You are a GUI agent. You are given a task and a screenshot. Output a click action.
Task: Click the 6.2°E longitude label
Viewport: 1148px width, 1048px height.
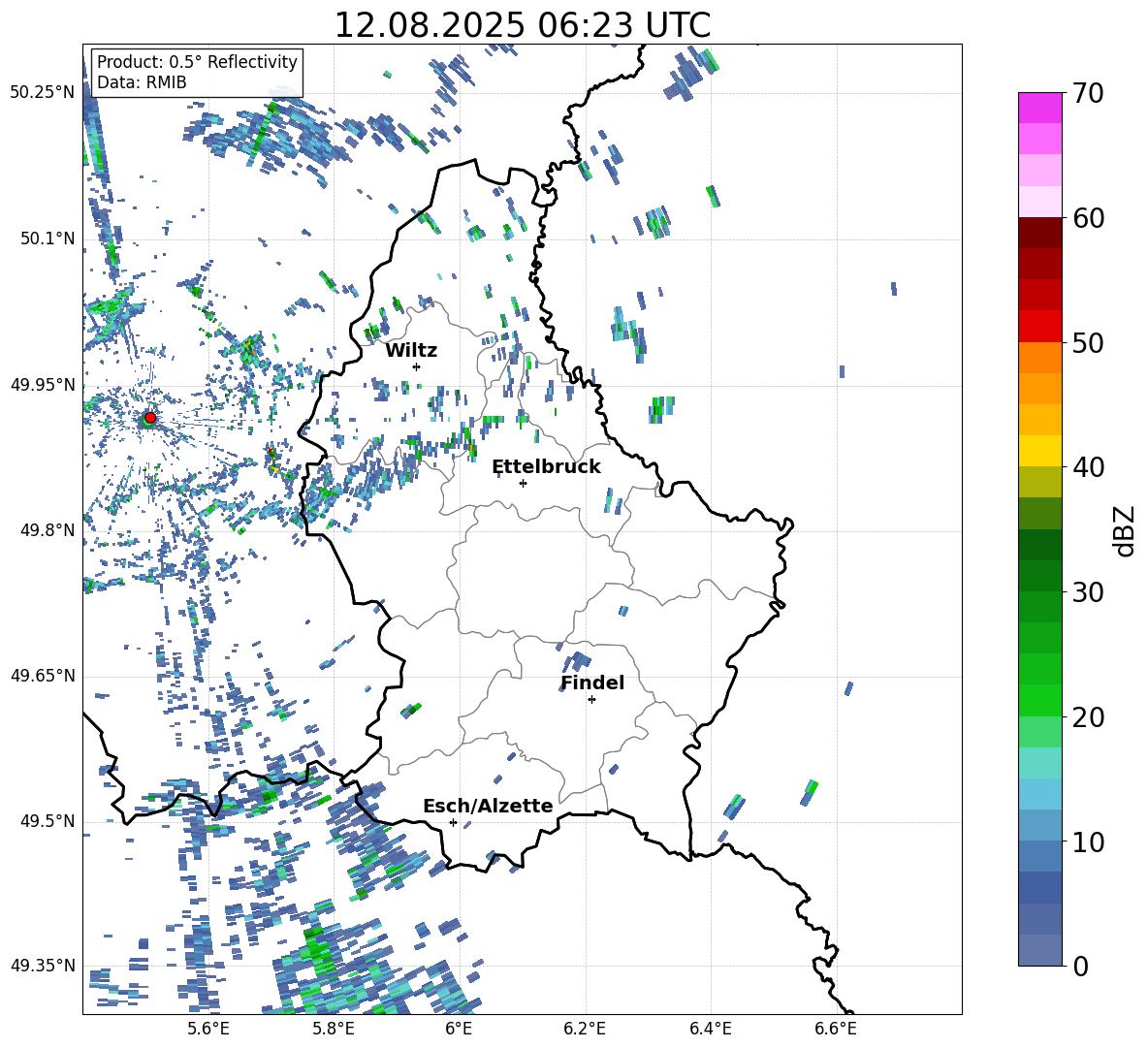pos(585,1029)
